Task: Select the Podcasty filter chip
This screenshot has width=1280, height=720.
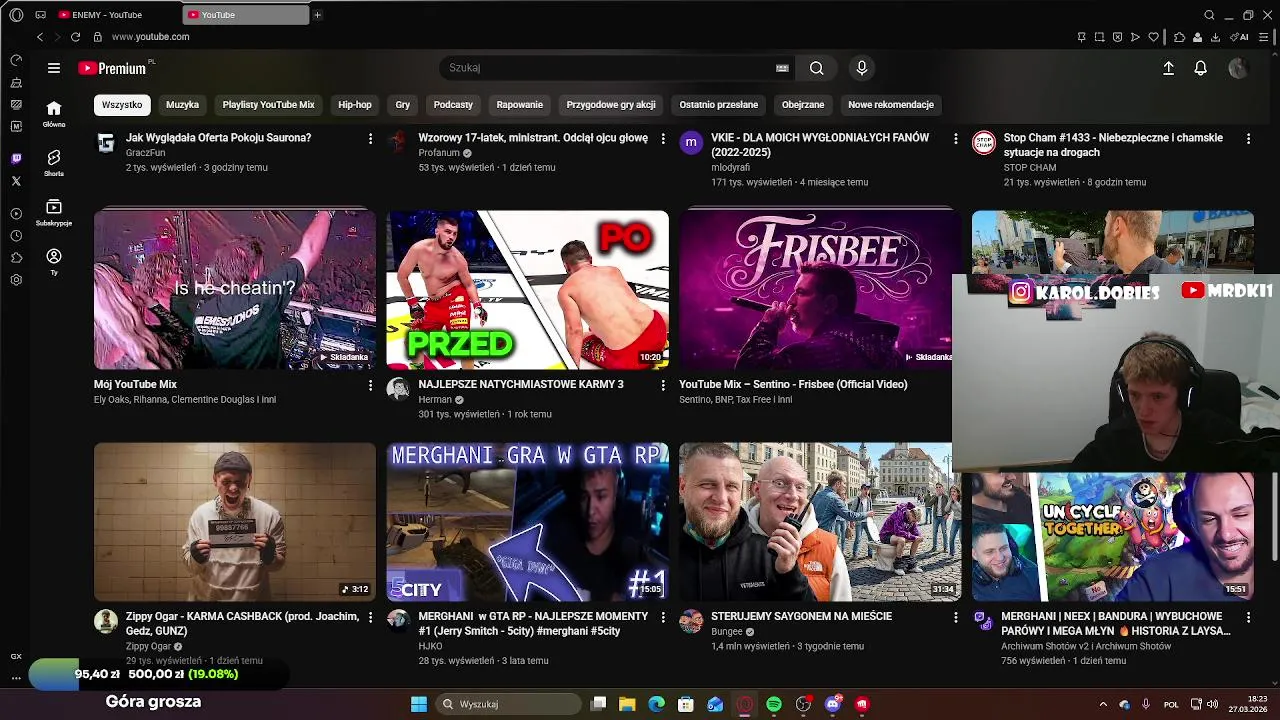Action: coord(453,104)
